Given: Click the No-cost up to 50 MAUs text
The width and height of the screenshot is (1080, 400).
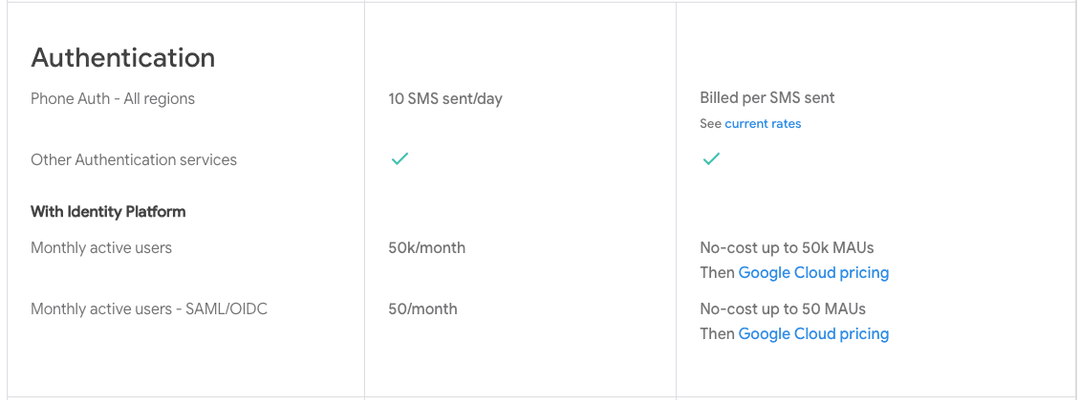Looking at the screenshot, I should (782, 309).
